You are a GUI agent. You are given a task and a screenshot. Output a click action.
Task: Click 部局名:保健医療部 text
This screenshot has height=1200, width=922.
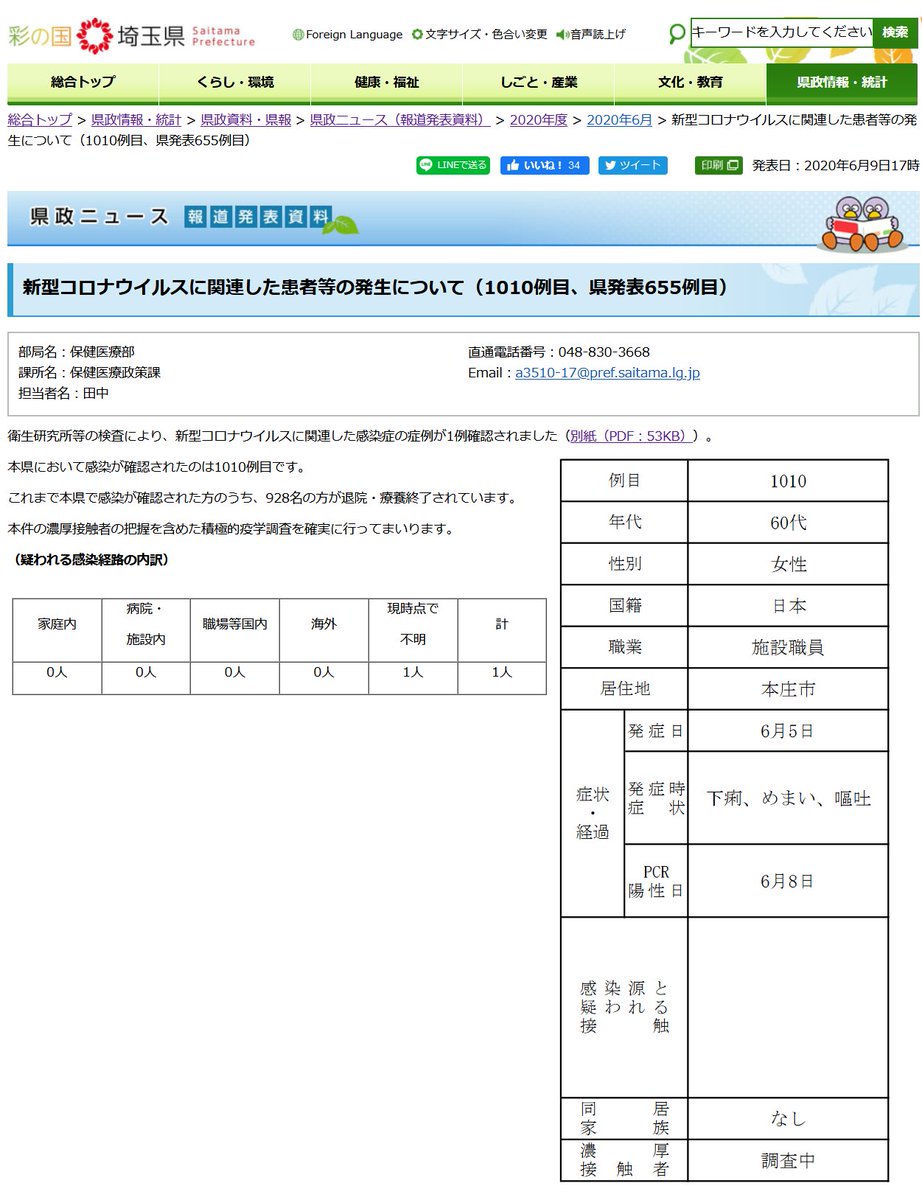[76, 352]
